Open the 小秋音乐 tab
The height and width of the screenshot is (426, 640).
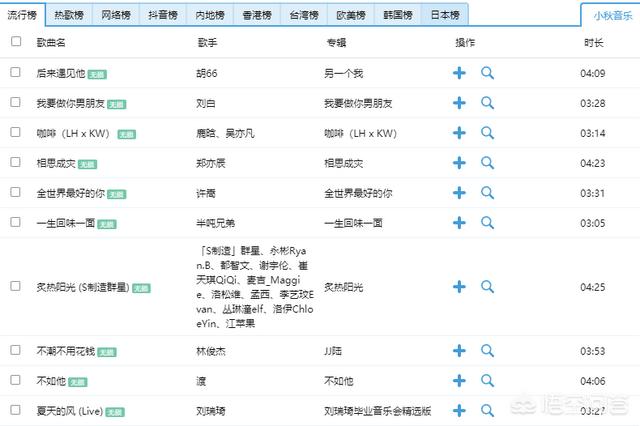tap(609, 16)
